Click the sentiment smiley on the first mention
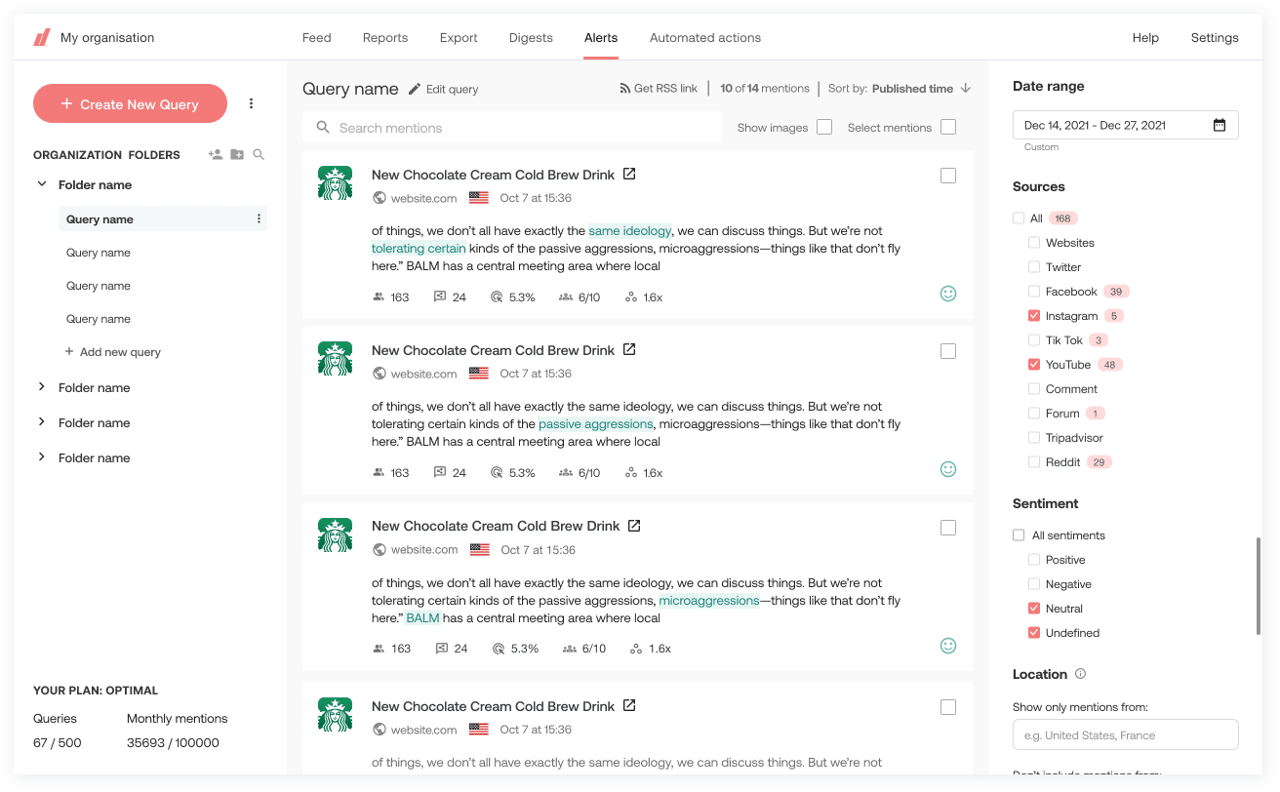The height and width of the screenshot is (792, 1280). pos(948,293)
